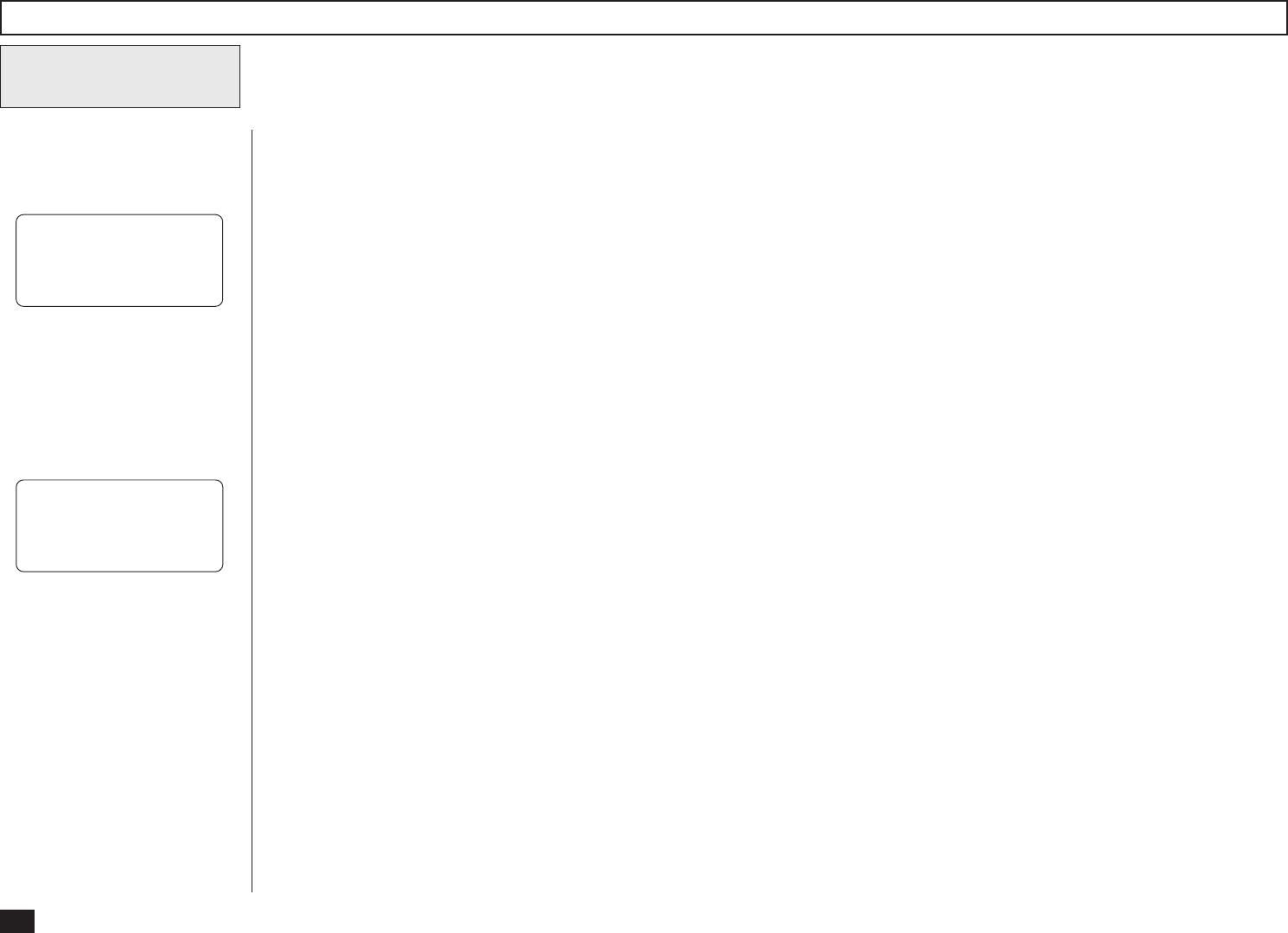Click the empty header bar at top
Image resolution: width=1288 pixels, height=933 pixels.
(644, 17)
